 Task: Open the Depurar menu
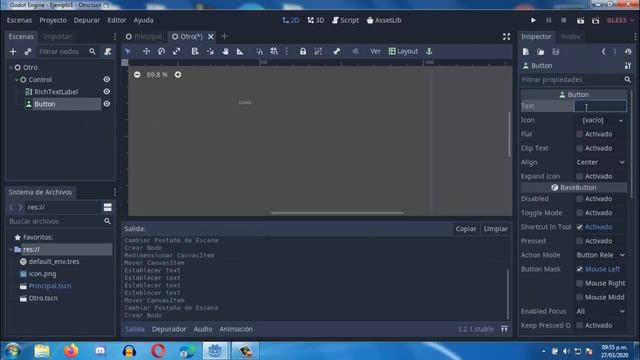coord(87,20)
